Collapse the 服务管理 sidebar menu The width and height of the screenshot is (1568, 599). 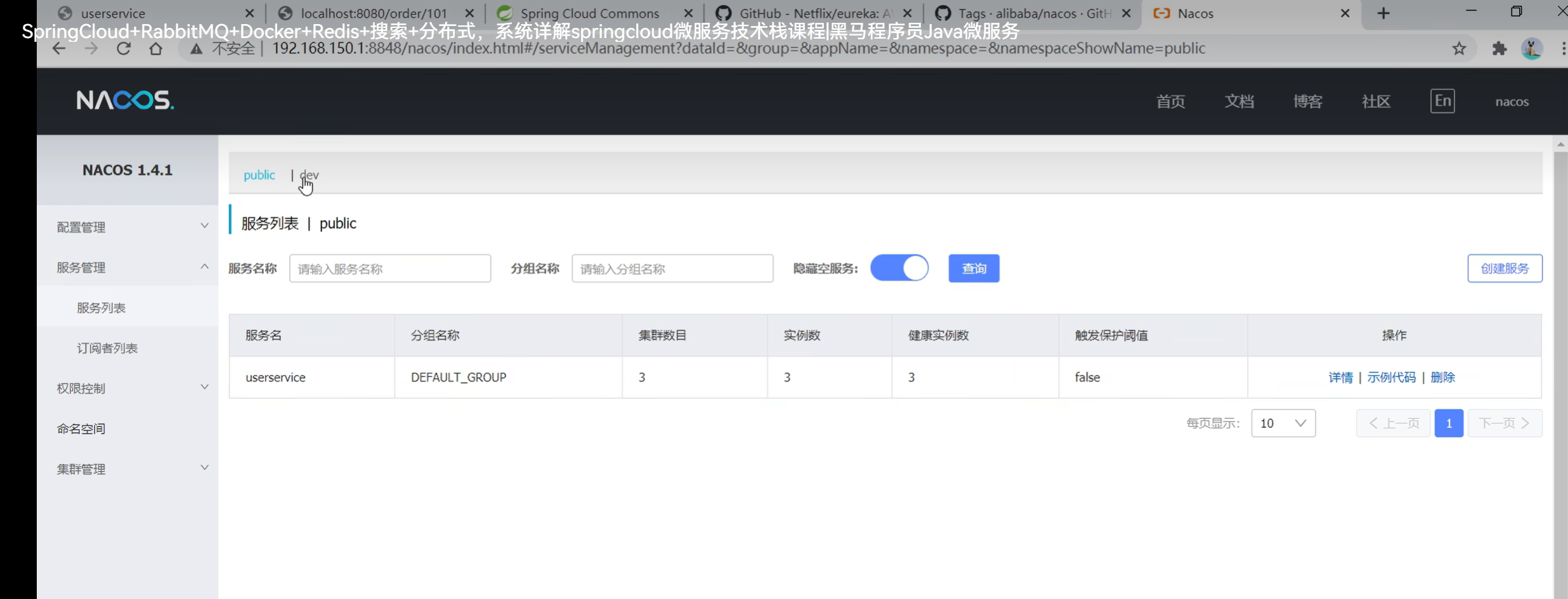(x=127, y=267)
